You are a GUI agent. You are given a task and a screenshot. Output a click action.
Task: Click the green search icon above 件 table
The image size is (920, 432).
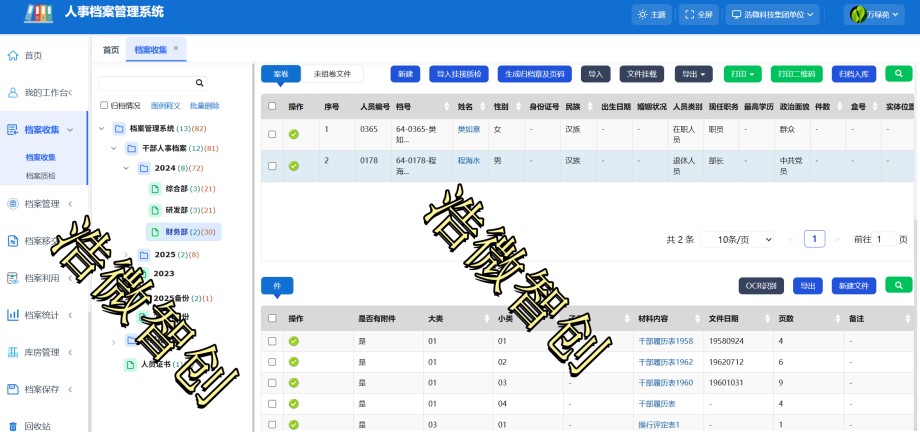coord(899,286)
